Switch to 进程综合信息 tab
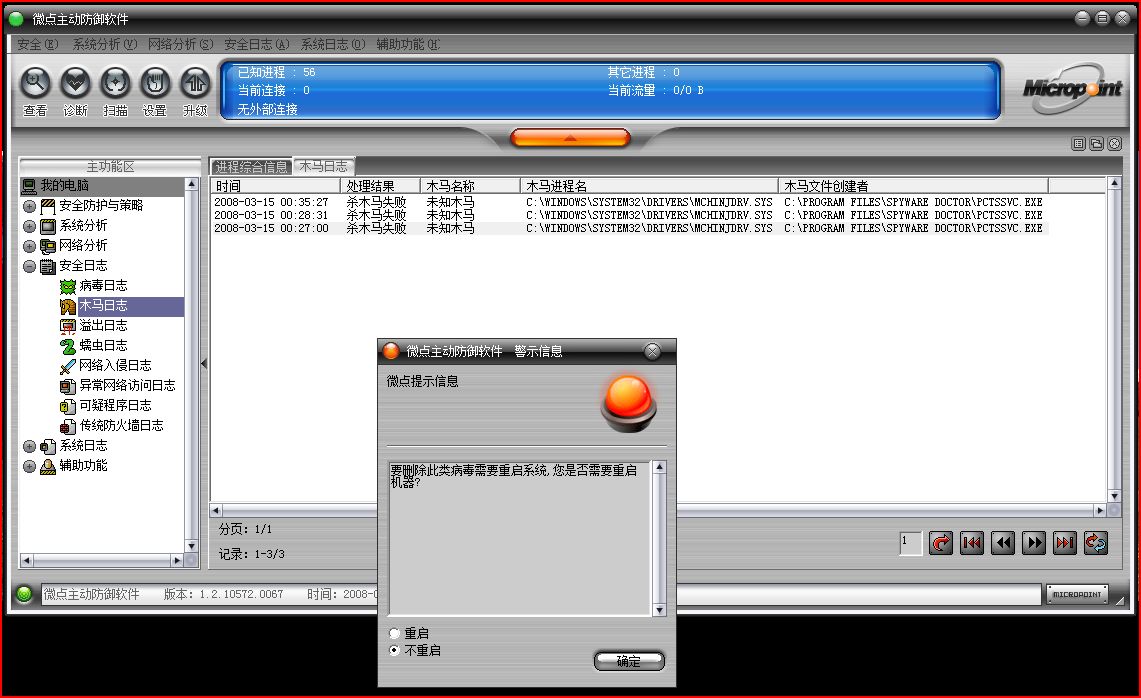 tap(251, 167)
